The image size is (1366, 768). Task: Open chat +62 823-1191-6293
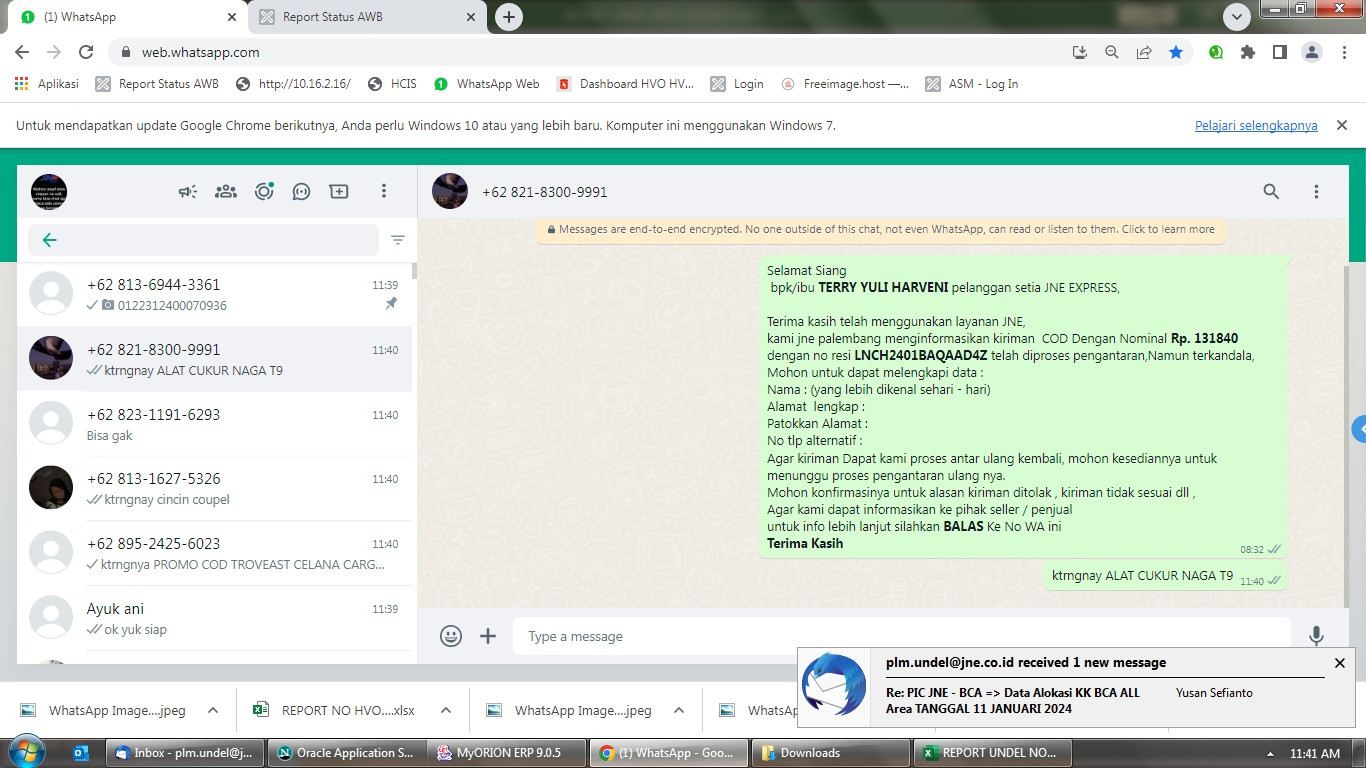(217, 424)
